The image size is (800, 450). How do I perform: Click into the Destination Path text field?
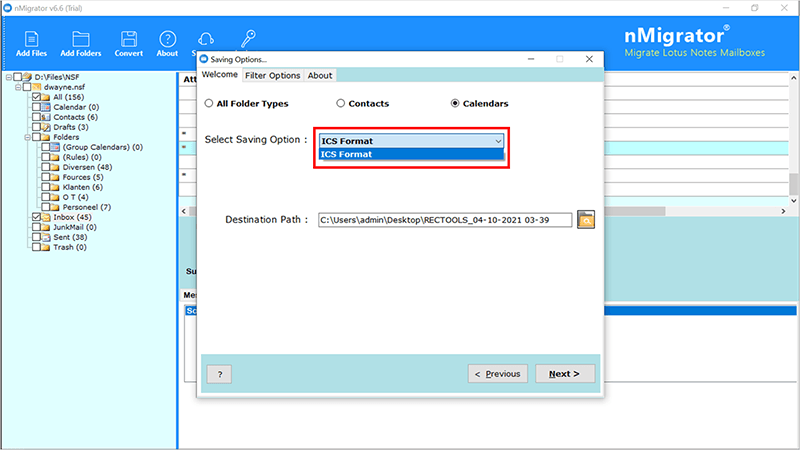445,219
